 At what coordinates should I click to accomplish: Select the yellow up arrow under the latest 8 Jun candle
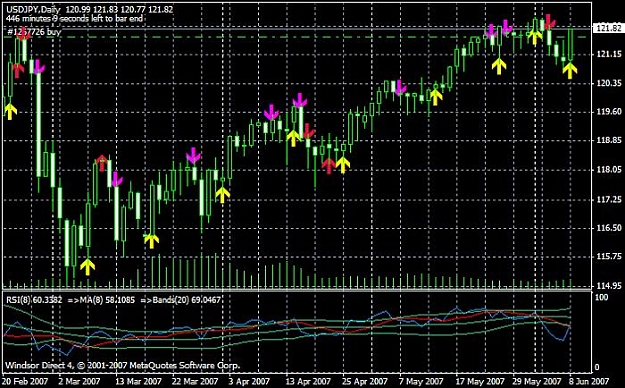570,71
